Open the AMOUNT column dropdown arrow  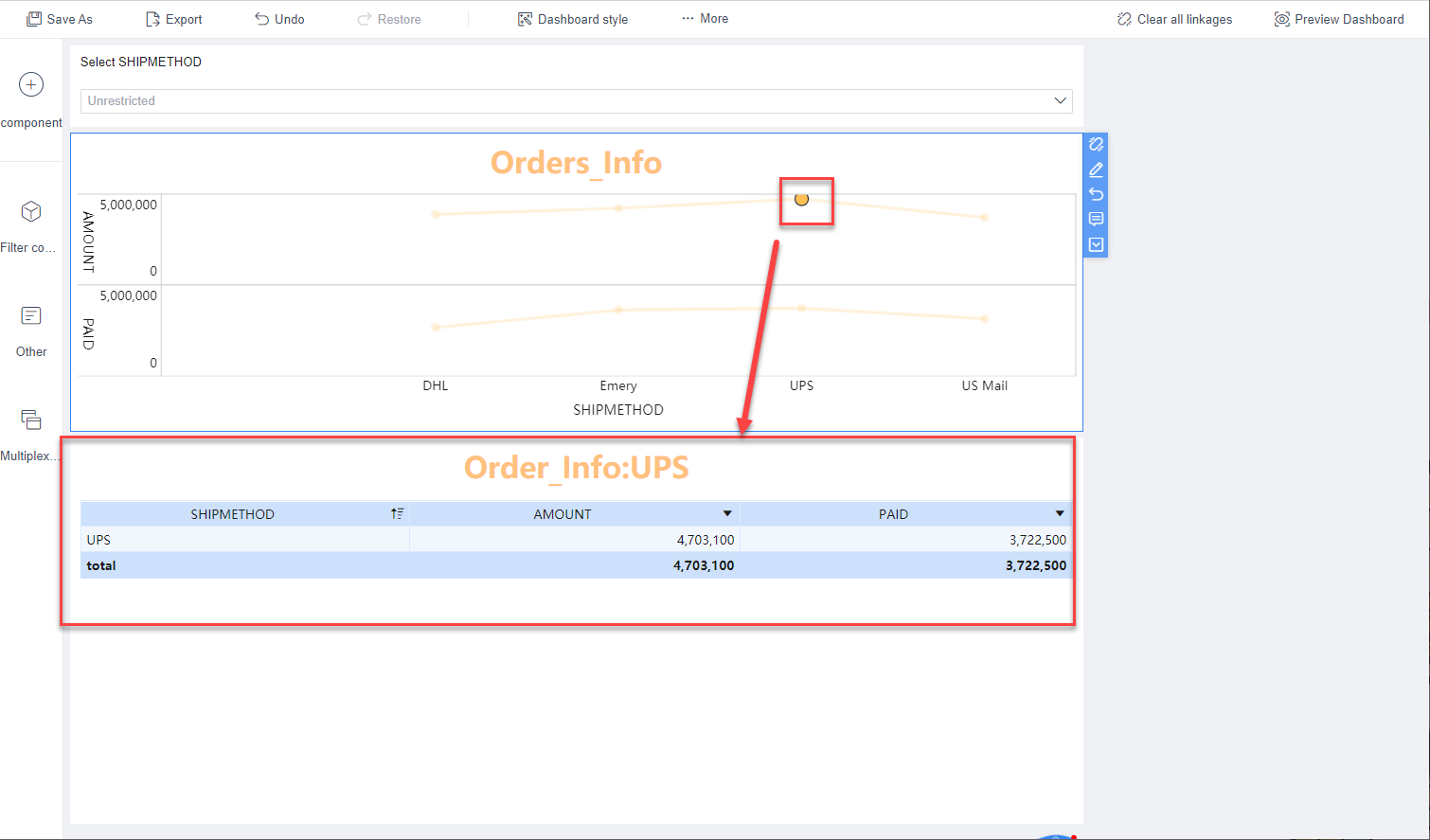click(727, 513)
